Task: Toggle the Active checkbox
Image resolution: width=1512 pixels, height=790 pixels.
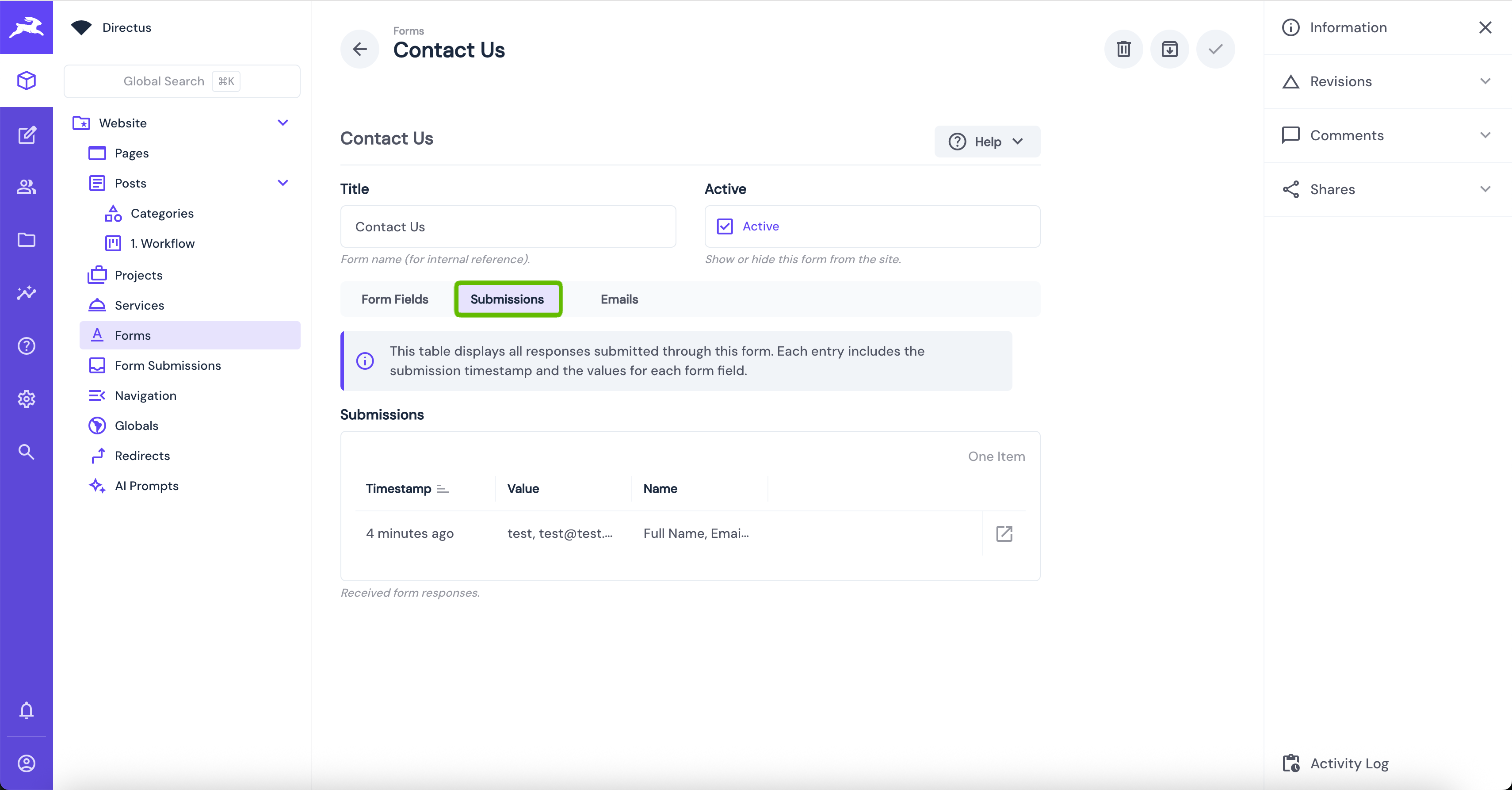Action: (725, 226)
